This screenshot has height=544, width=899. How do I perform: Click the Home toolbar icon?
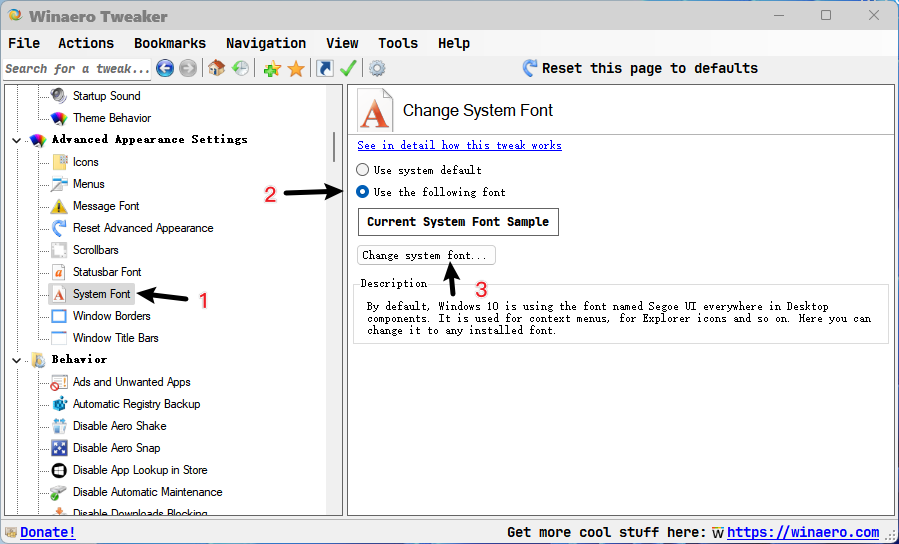tap(216, 68)
